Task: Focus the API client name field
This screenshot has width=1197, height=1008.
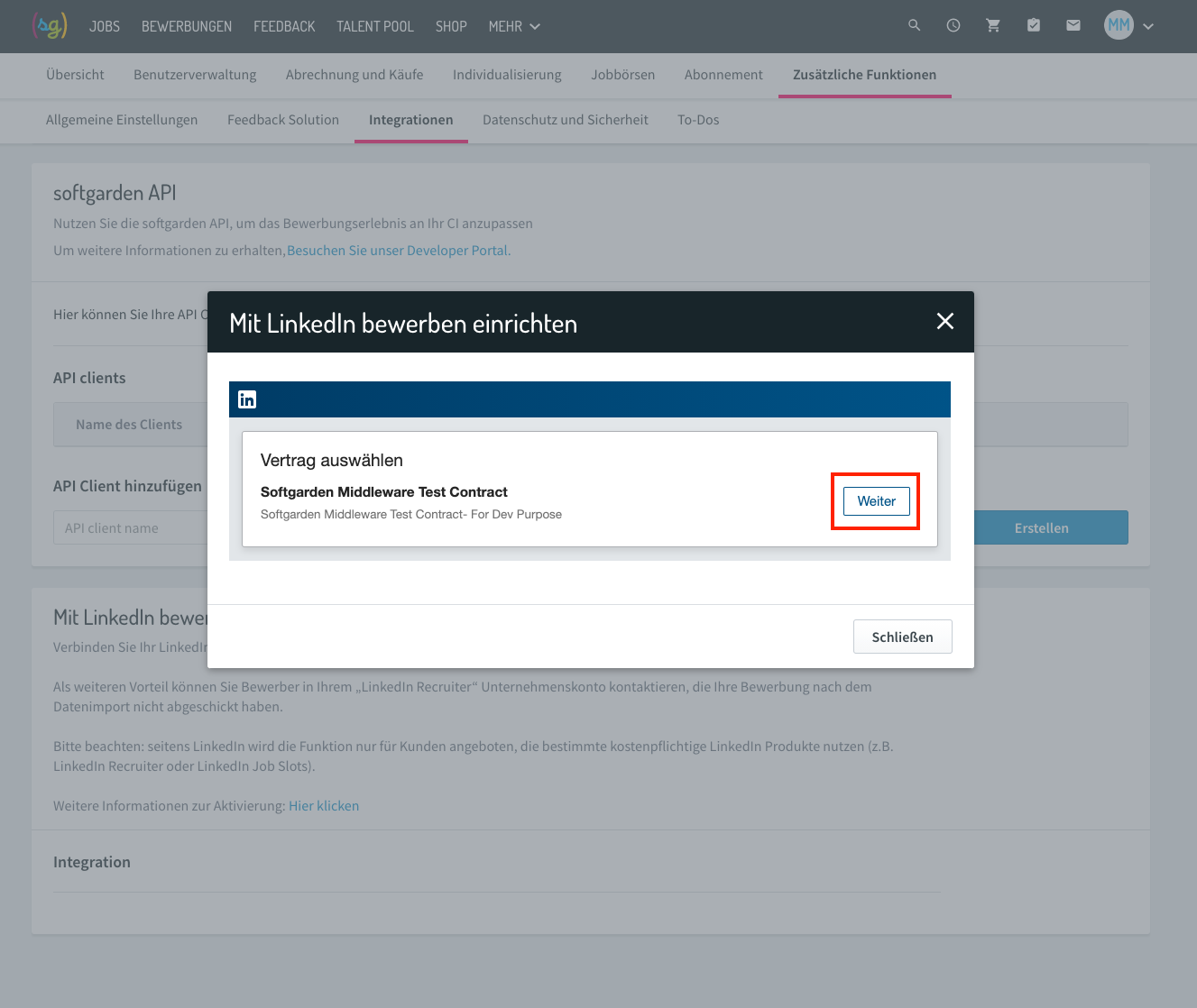Action: tap(131, 527)
